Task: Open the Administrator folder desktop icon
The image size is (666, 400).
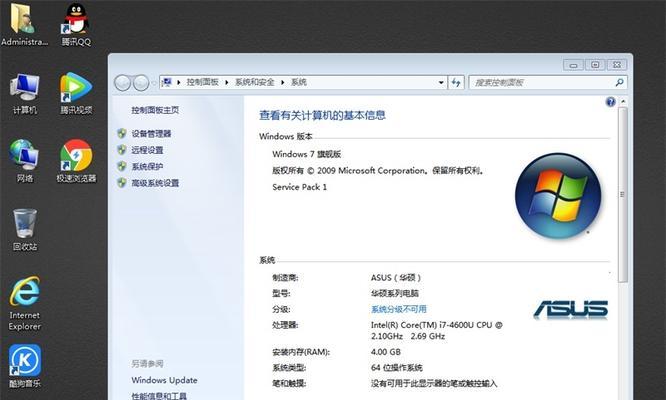Action: (23, 23)
